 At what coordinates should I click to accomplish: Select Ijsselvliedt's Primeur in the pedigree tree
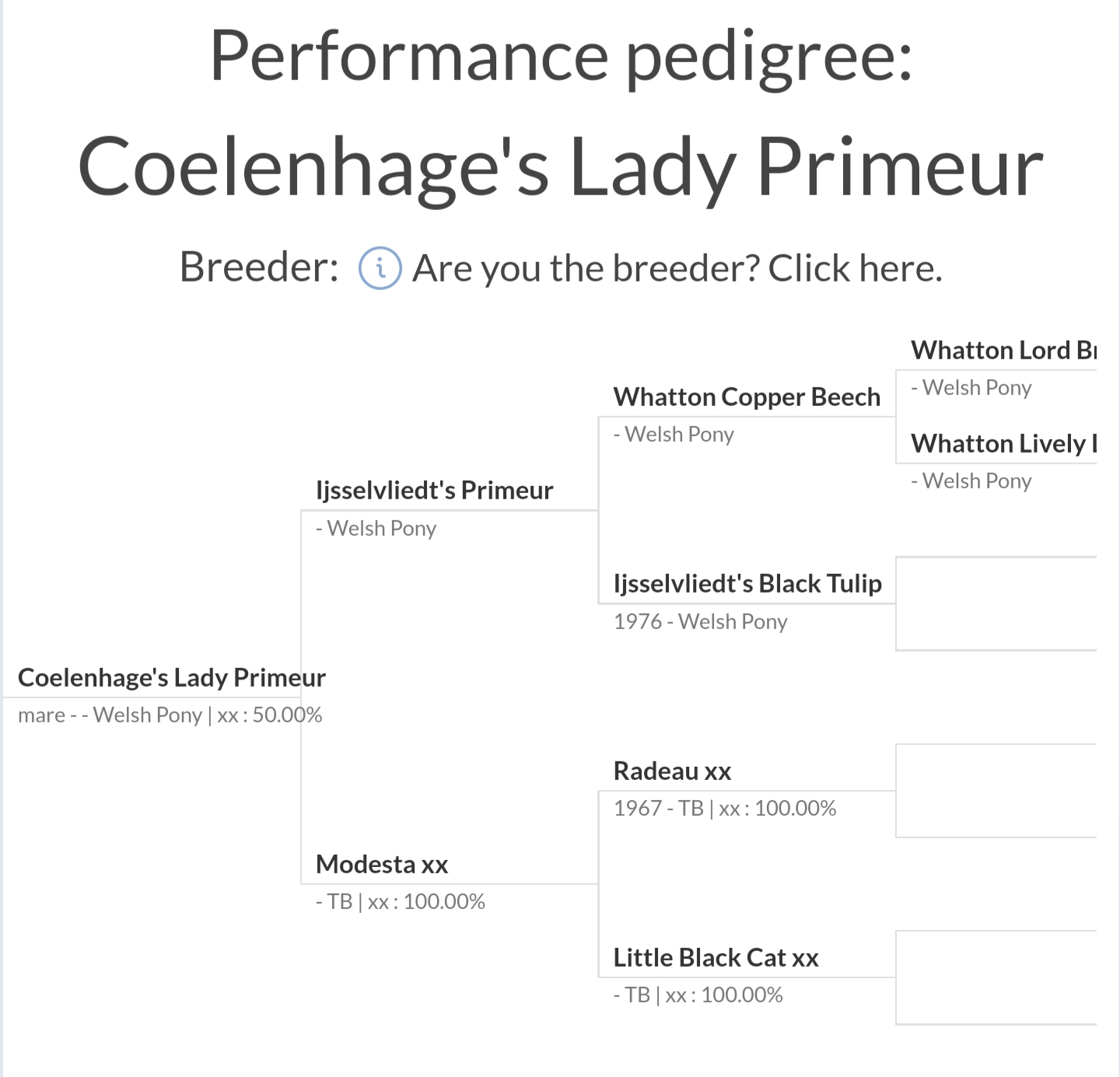coord(434,491)
